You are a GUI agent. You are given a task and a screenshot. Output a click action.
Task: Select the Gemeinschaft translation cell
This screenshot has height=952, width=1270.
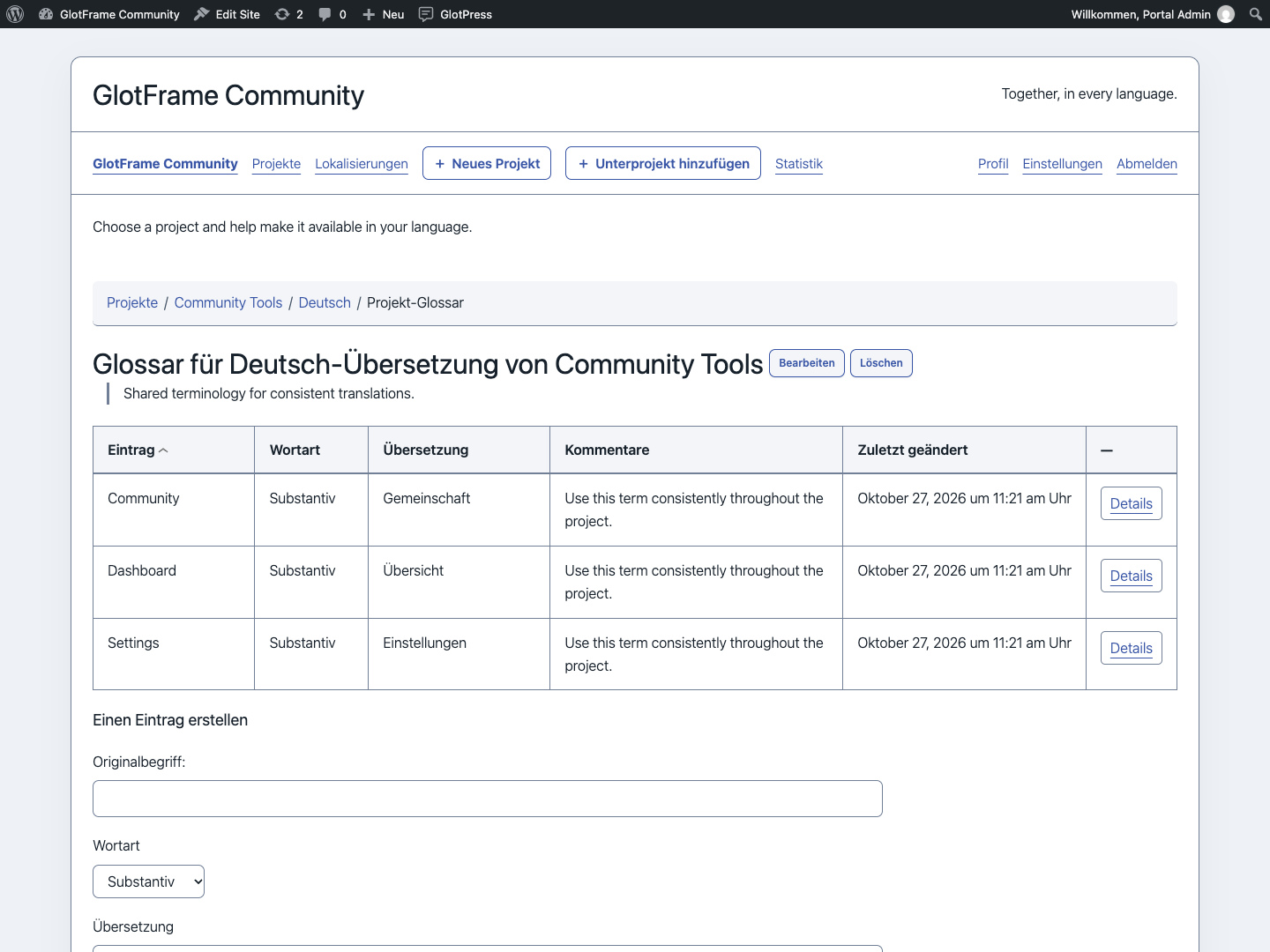point(459,509)
